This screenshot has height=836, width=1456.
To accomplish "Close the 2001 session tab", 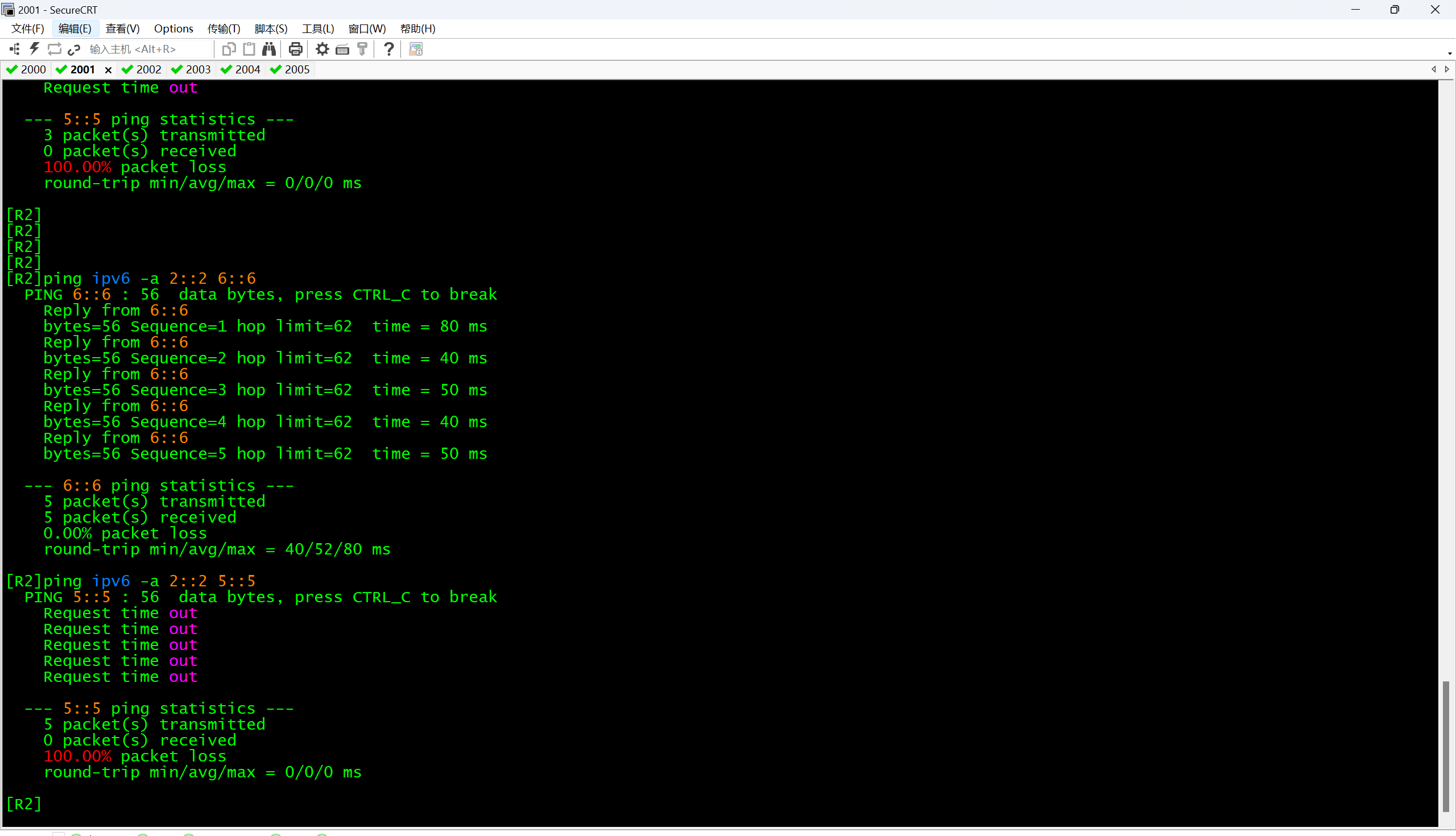I will (109, 69).
